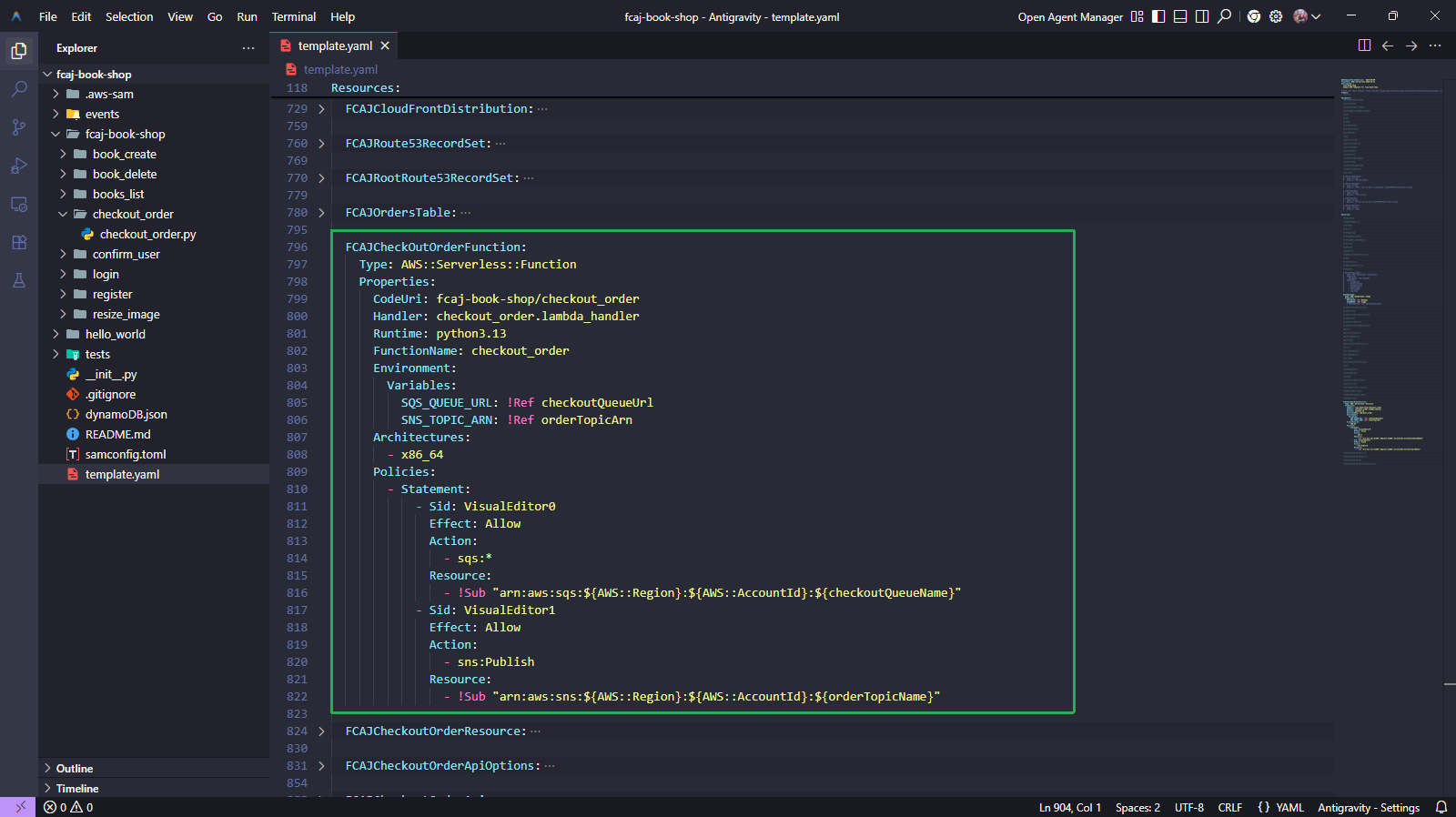The height and width of the screenshot is (817, 1456).
Task: Navigate forward with the right arrow
Action: tap(1411, 45)
